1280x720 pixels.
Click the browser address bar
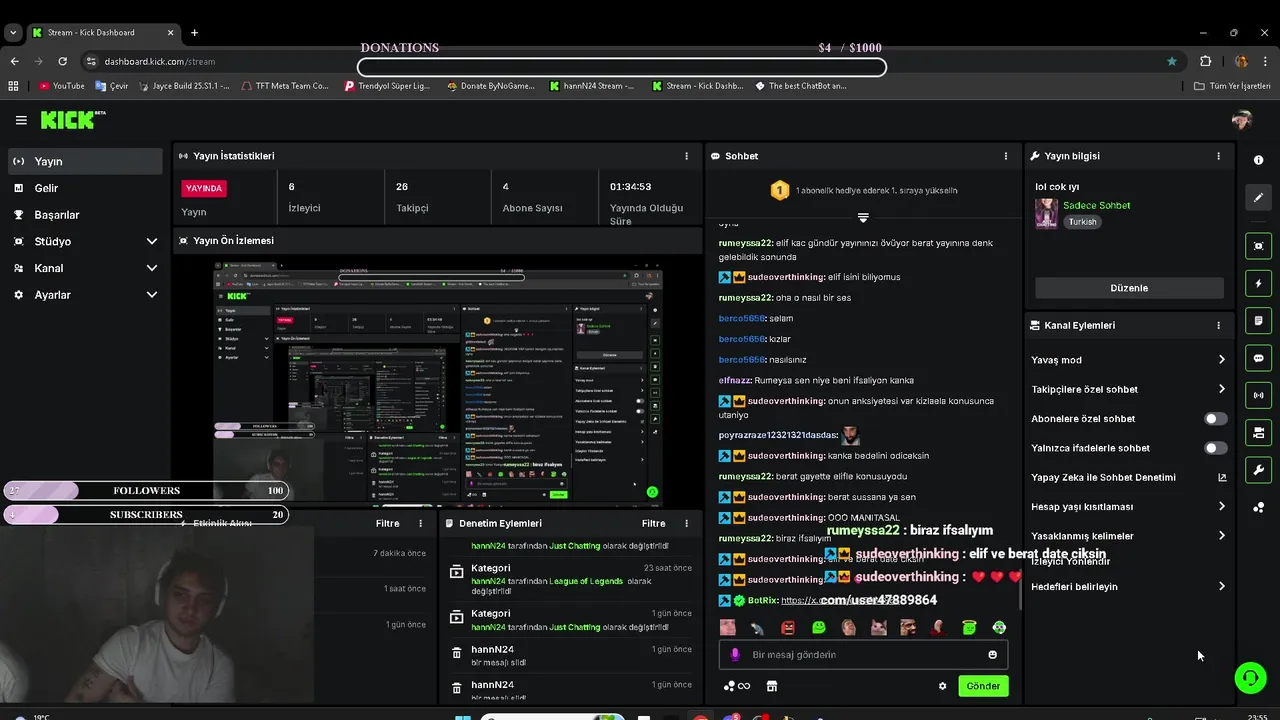click(620, 61)
